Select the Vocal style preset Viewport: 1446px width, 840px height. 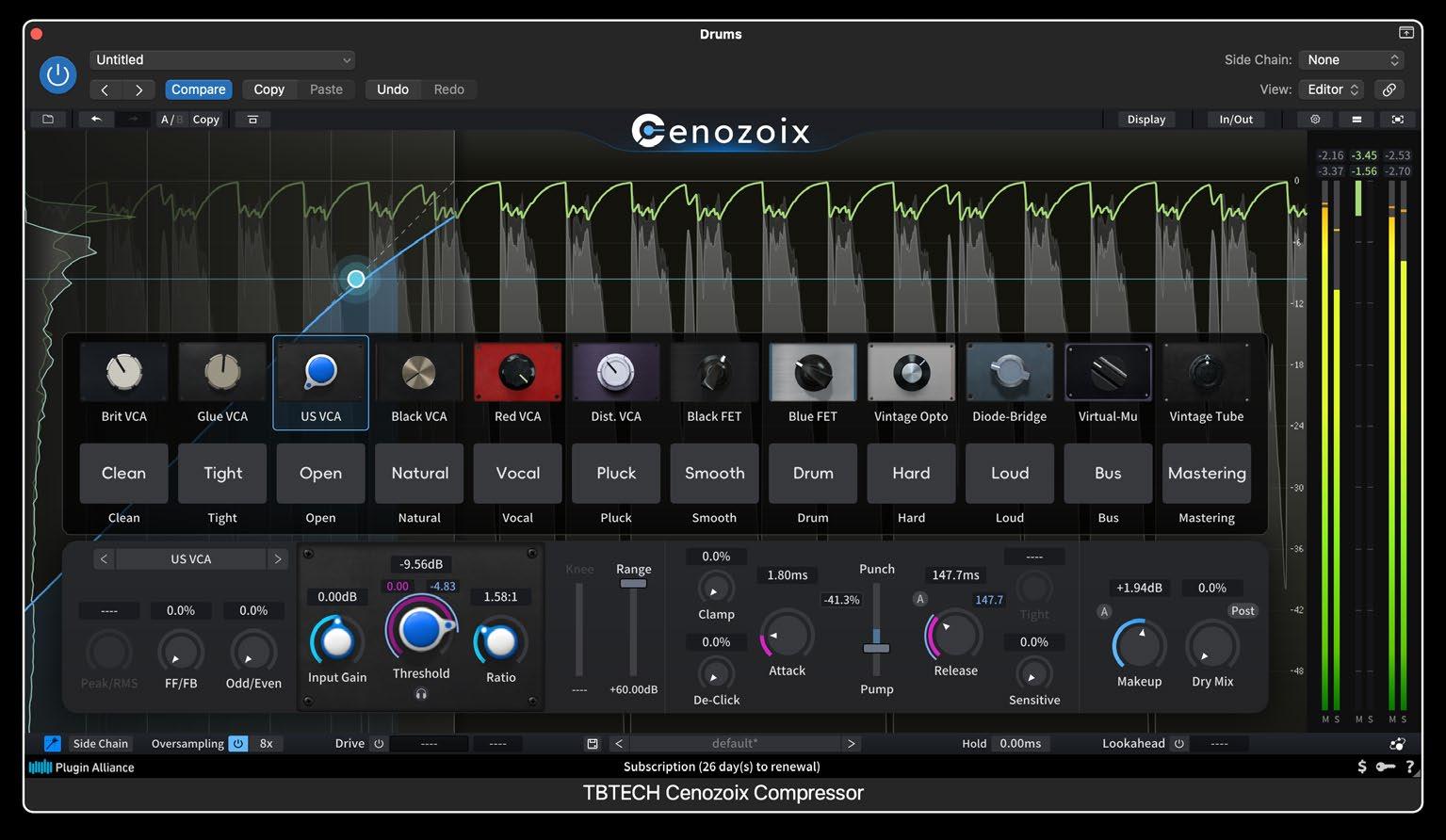coord(517,474)
